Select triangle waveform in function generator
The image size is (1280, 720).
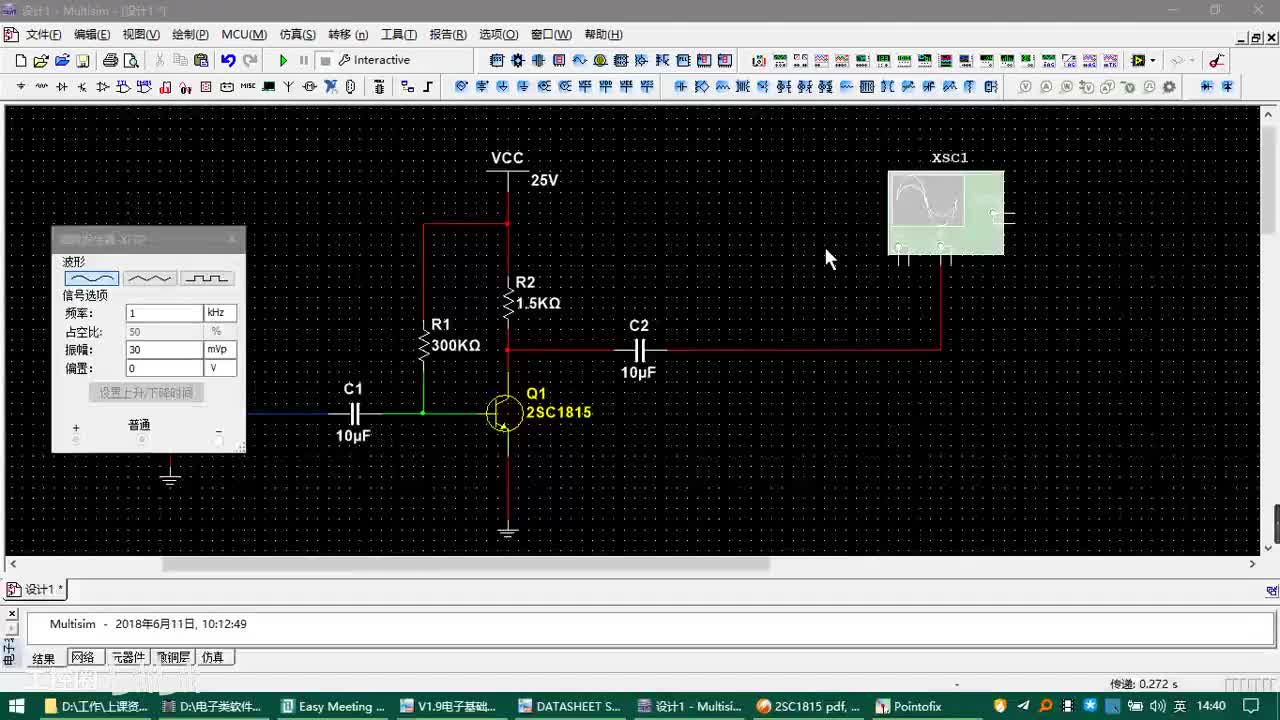click(x=149, y=279)
